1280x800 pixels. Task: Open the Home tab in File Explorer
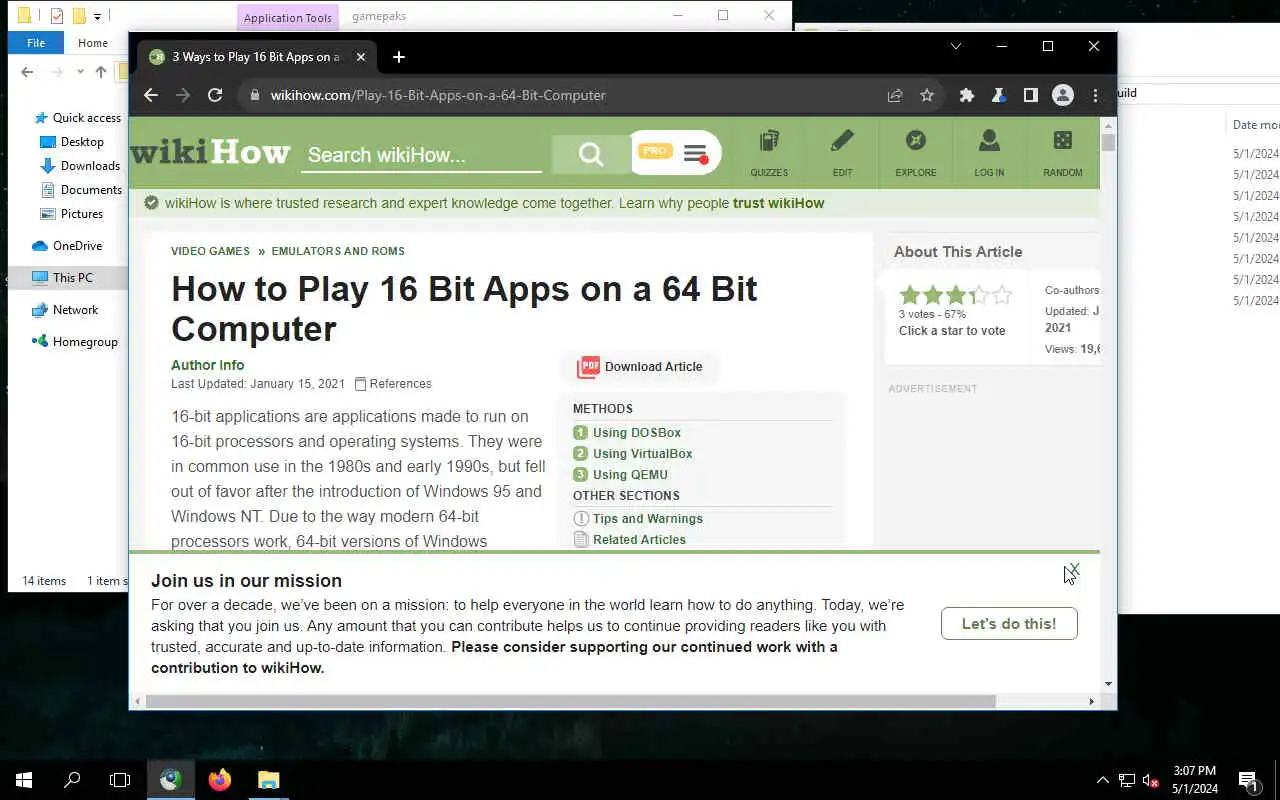(x=93, y=43)
